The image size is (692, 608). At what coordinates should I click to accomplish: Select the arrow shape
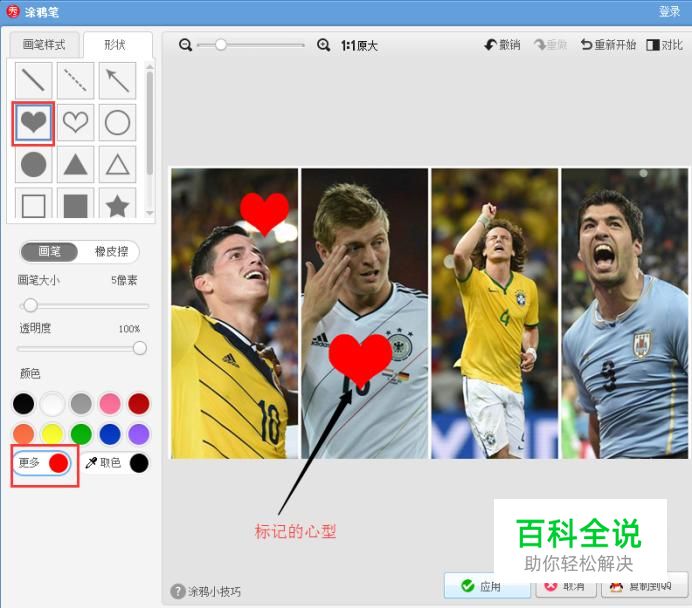[117, 80]
